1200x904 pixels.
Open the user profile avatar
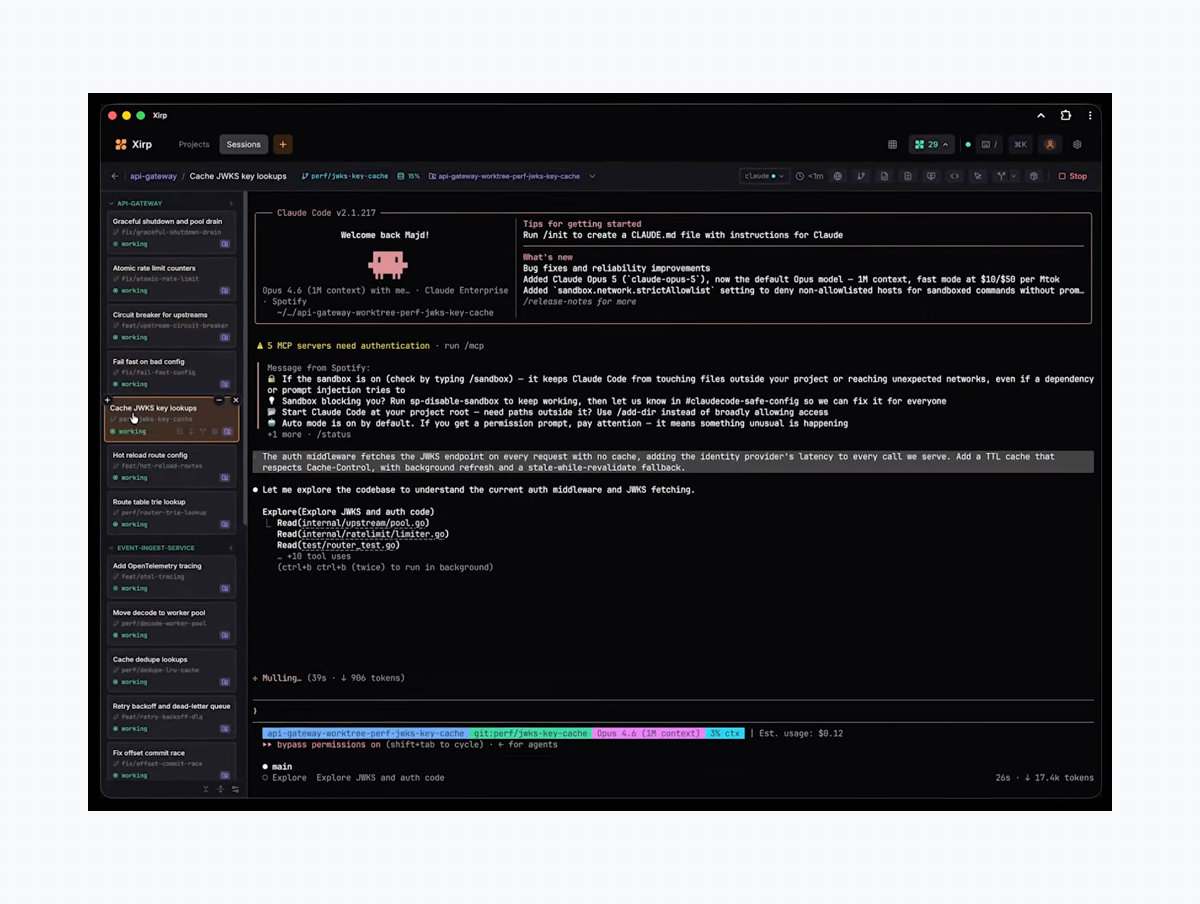[x=1050, y=144]
